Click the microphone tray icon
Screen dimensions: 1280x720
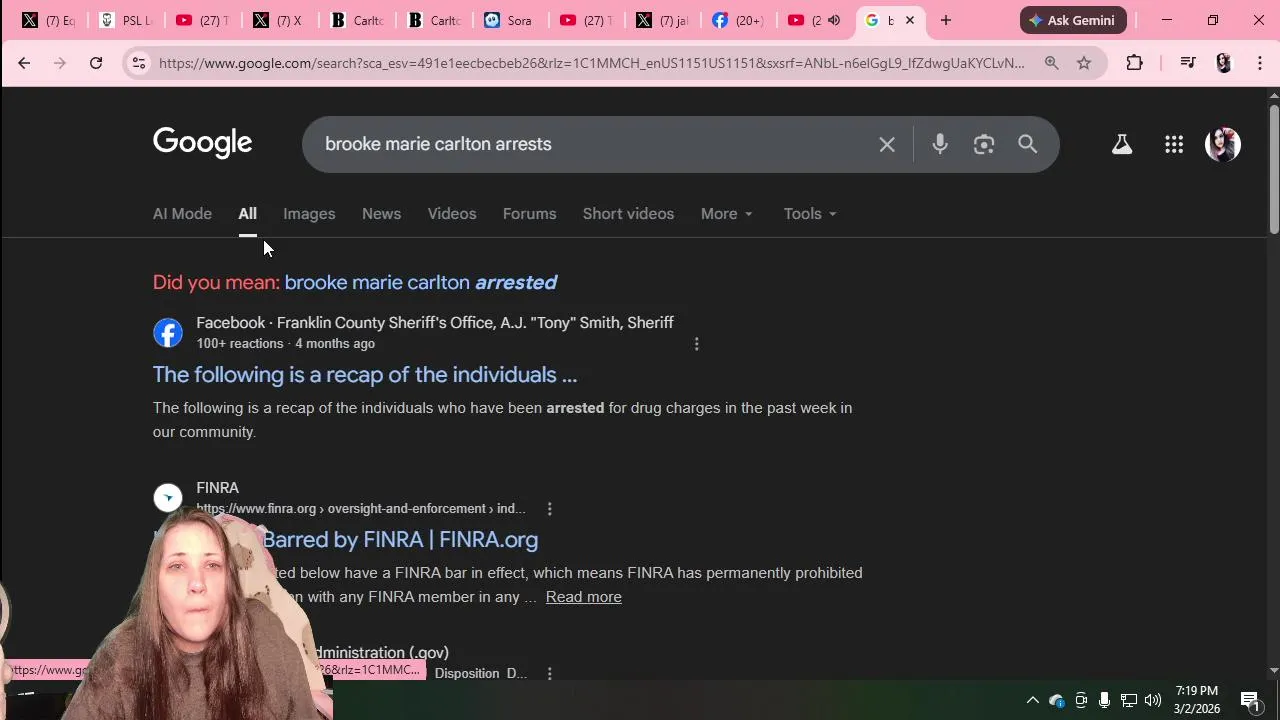tap(1104, 700)
